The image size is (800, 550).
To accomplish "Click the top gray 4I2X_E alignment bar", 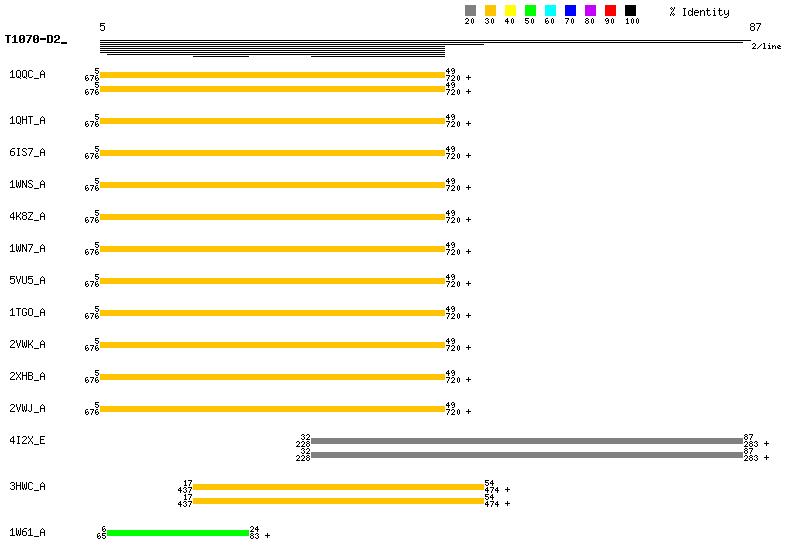I will (x=527, y=441).
